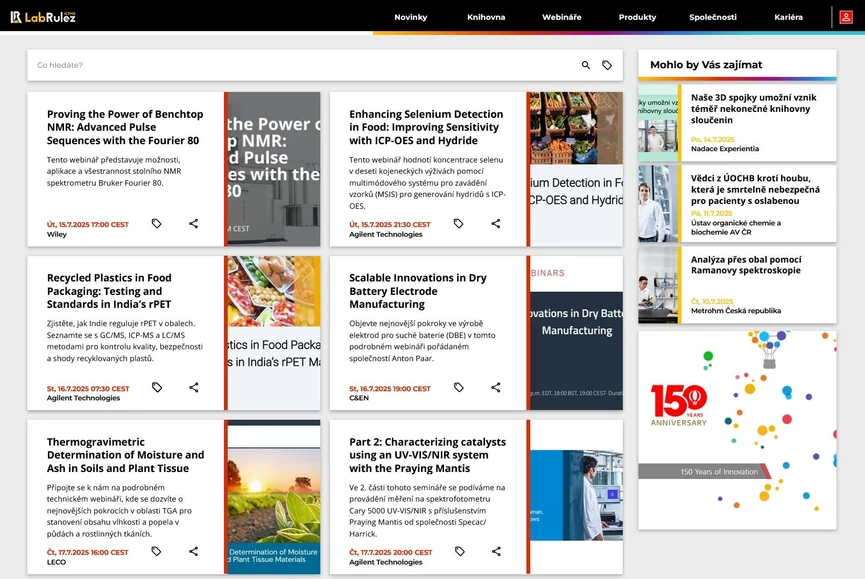Image resolution: width=865 pixels, height=579 pixels.
Task: Open the Produkty menu
Action: 637,17
